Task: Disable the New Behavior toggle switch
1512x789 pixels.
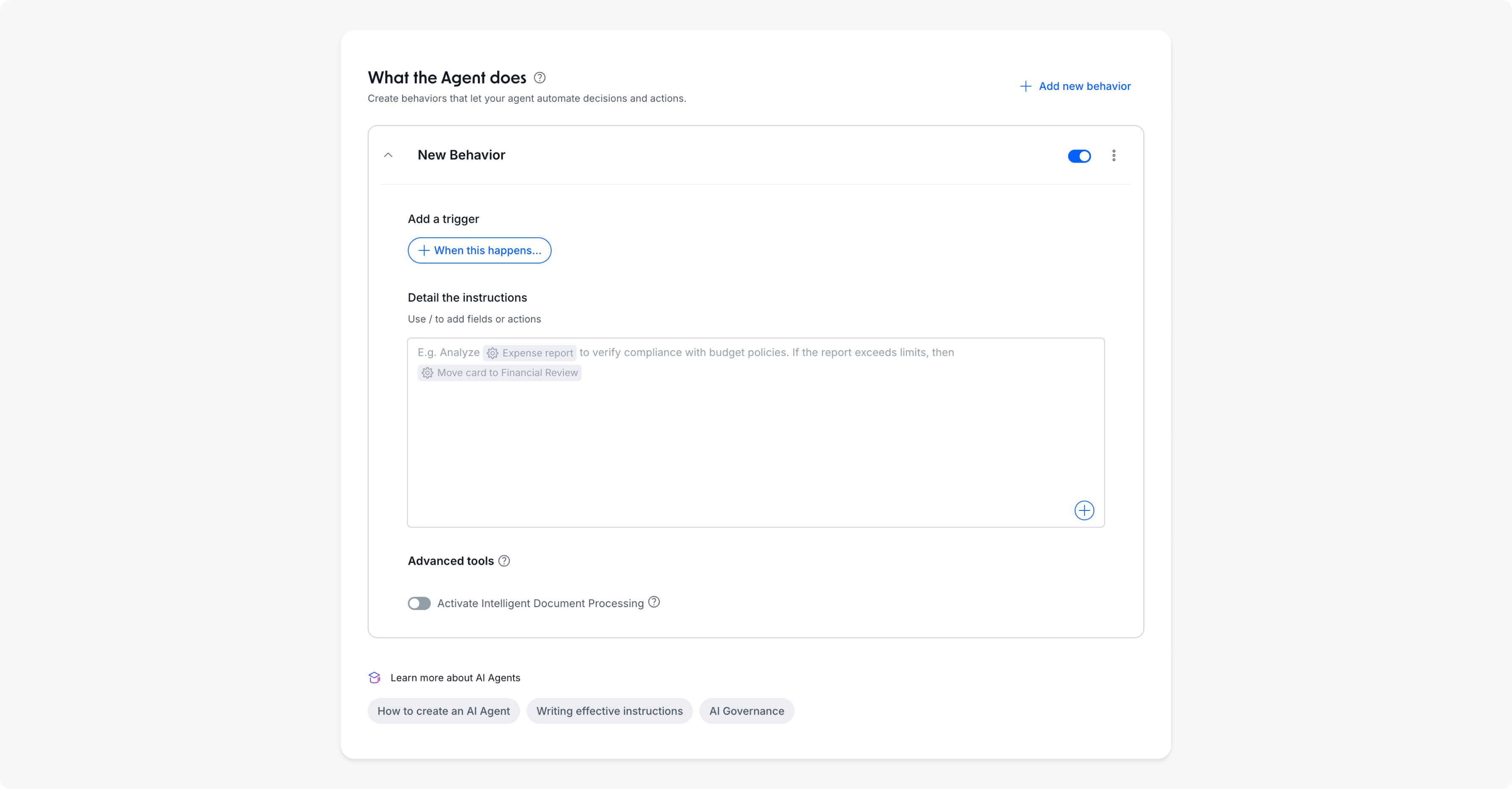Action: click(1079, 156)
